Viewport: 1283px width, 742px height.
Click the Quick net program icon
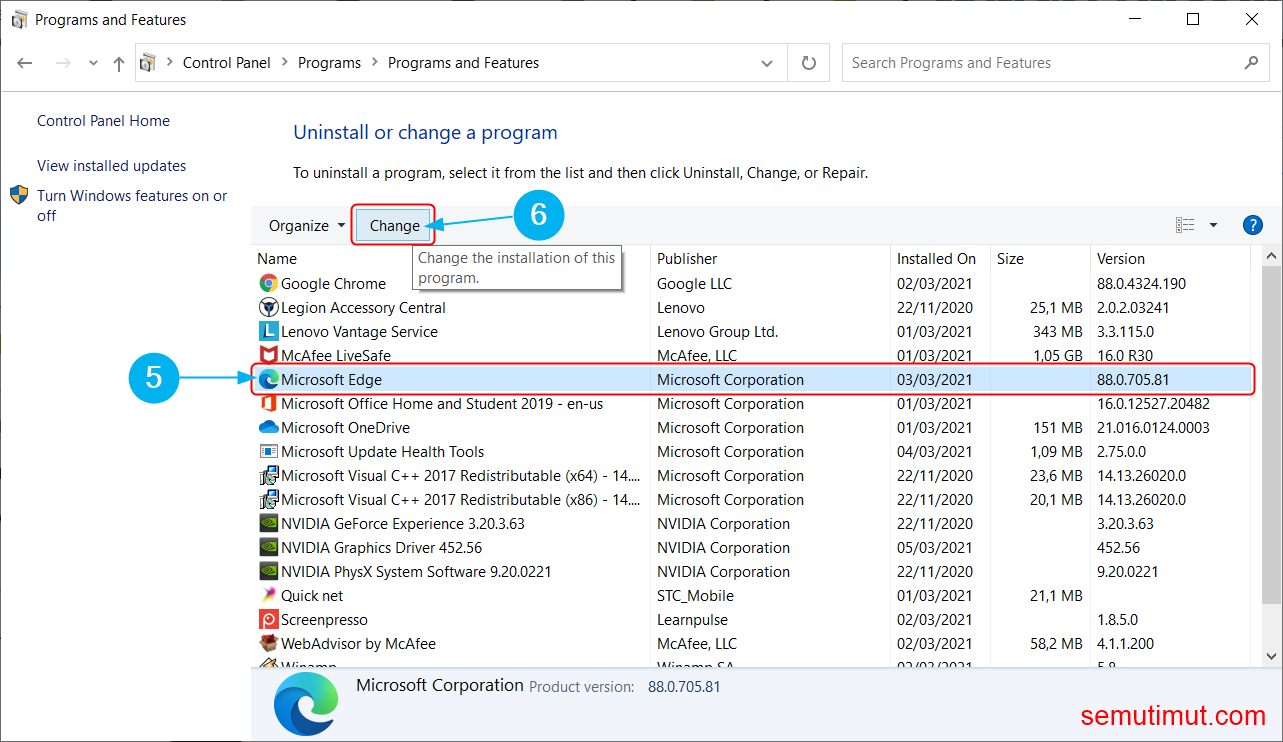(268, 596)
